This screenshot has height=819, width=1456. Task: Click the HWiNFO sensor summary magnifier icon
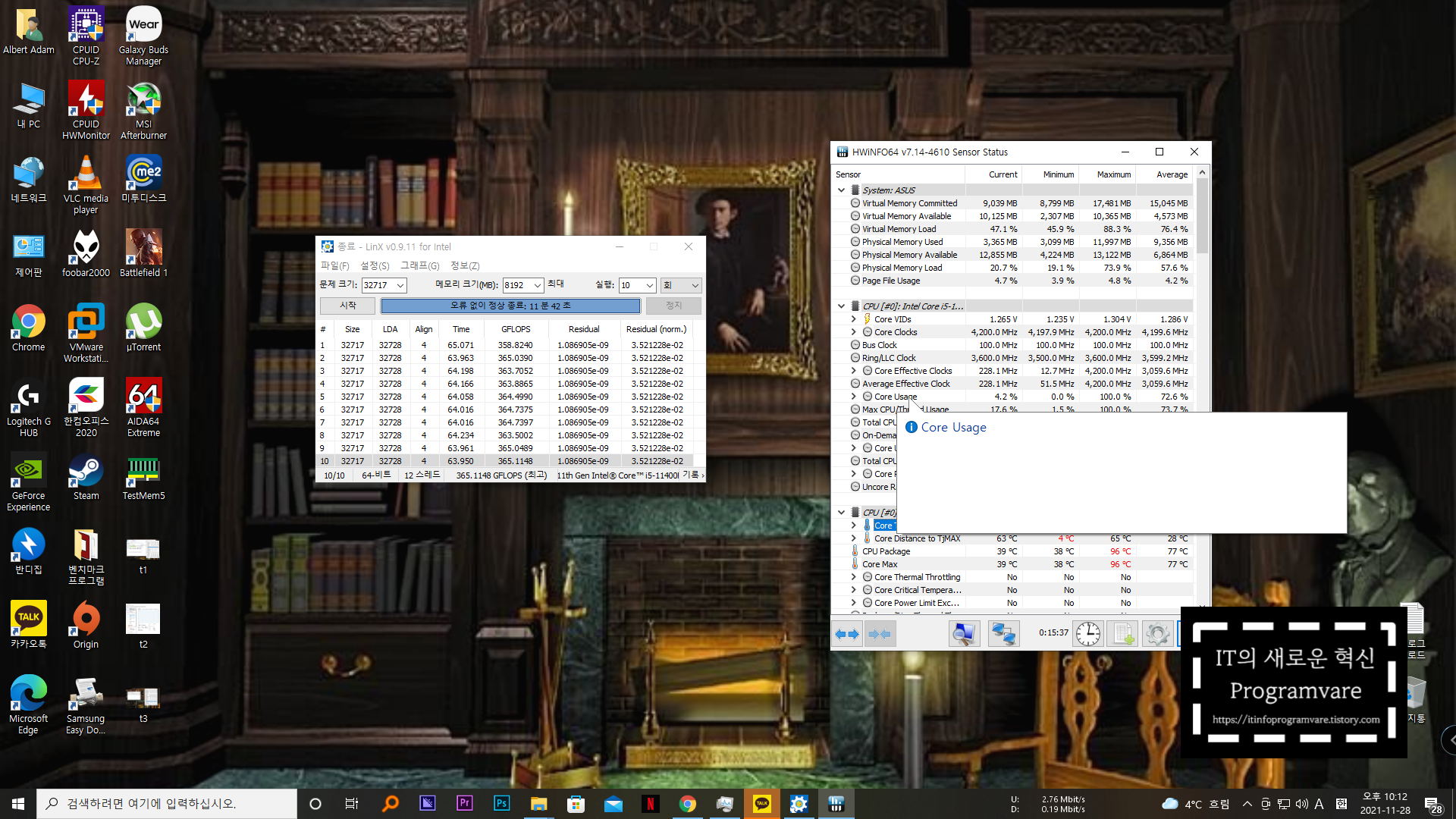(964, 634)
